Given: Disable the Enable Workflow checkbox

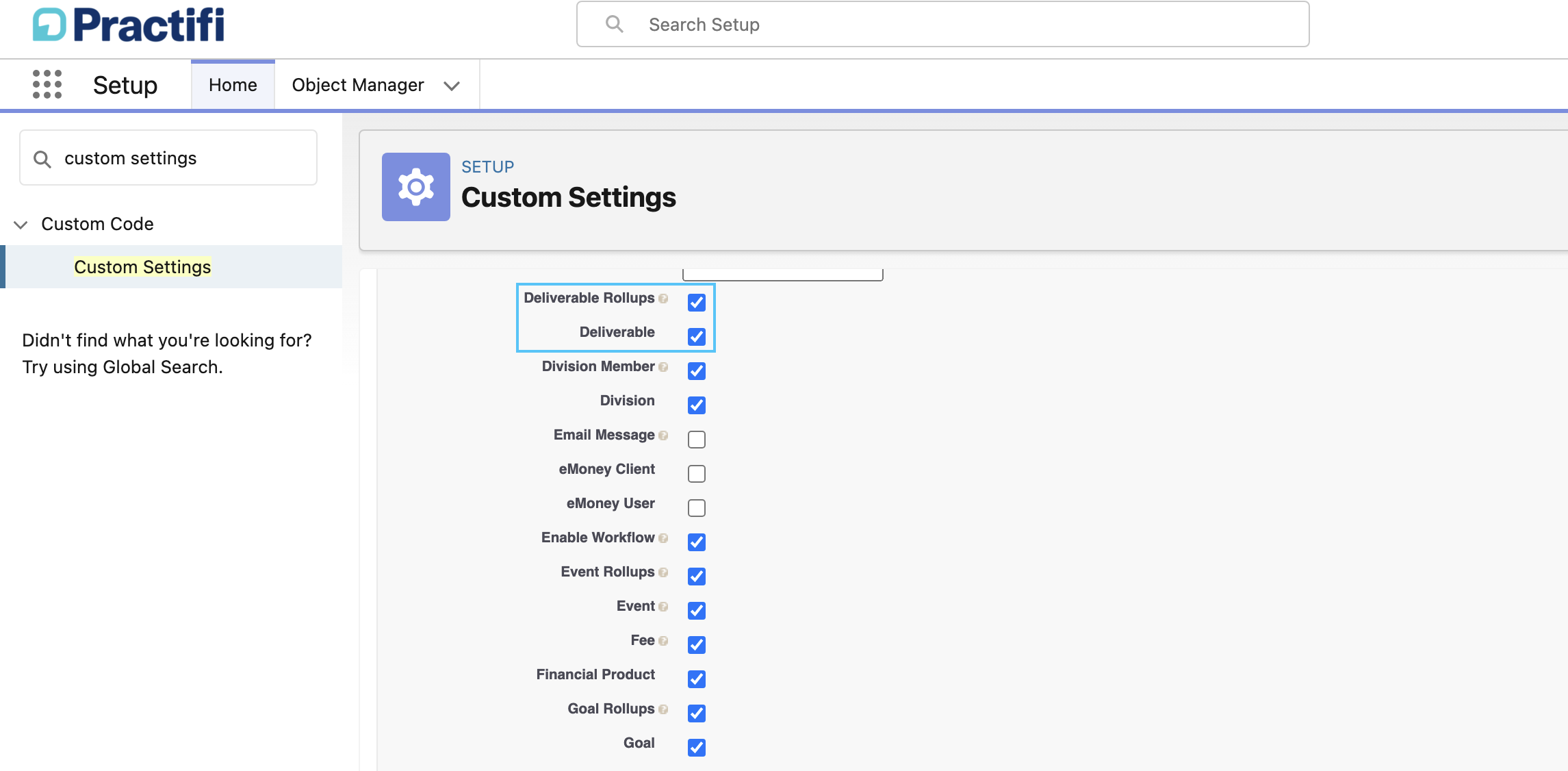Looking at the screenshot, I should pos(697,542).
